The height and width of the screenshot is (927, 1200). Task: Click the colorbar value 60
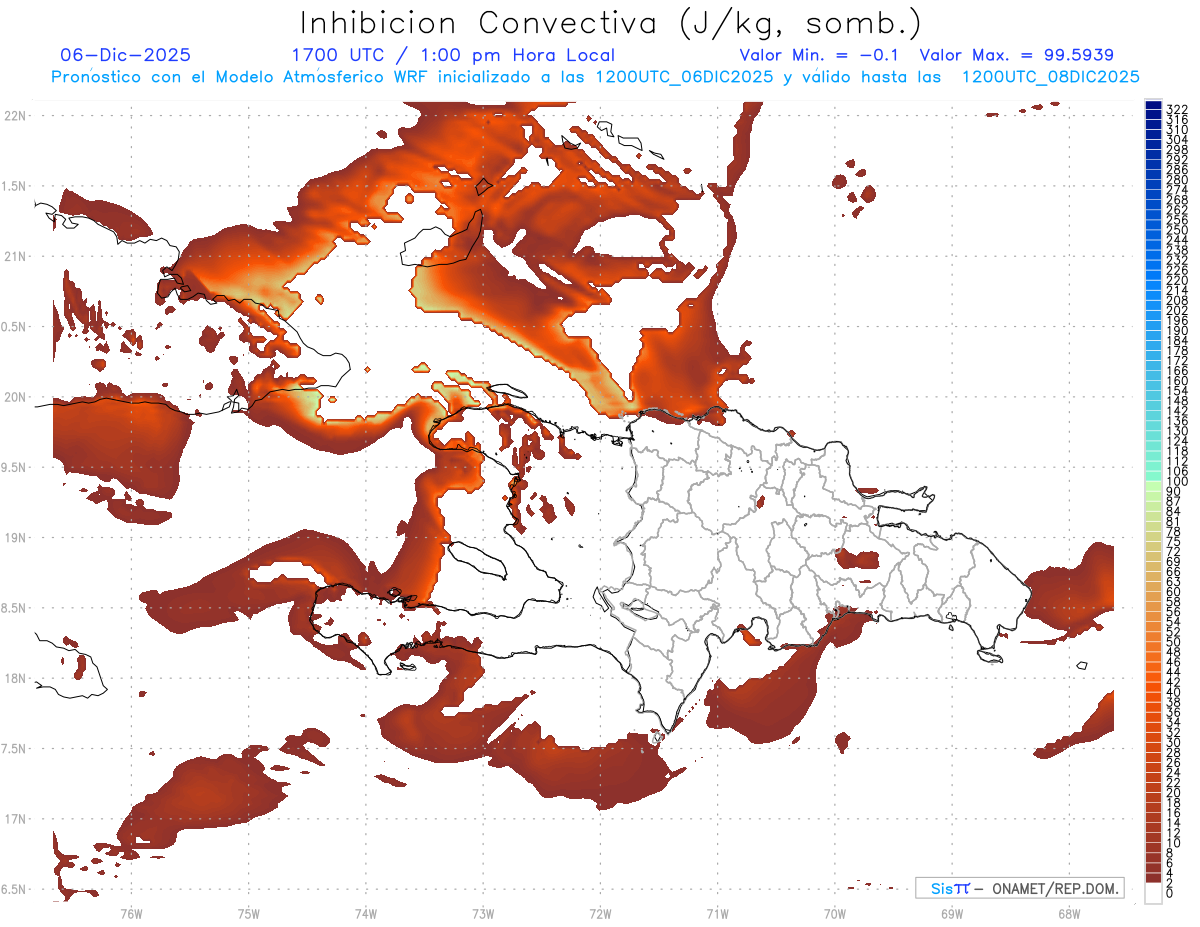(x=1174, y=592)
